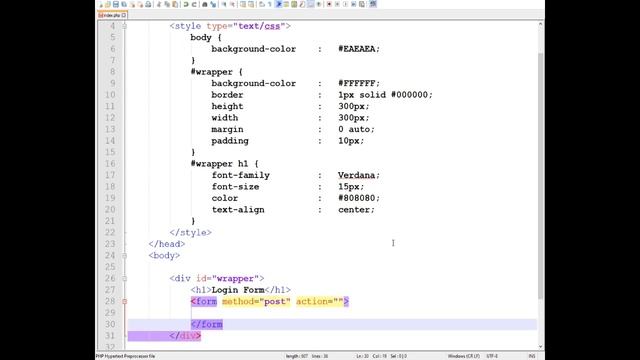This screenshot has height=360, width=640.
Task: Collapse the style block fold marker on line 4
Action: pos(124,26)
